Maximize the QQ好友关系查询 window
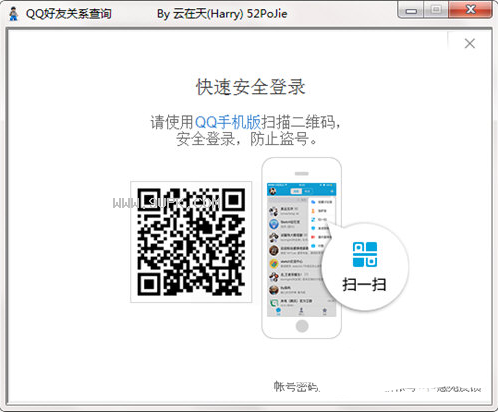 (x=436, y=10)
